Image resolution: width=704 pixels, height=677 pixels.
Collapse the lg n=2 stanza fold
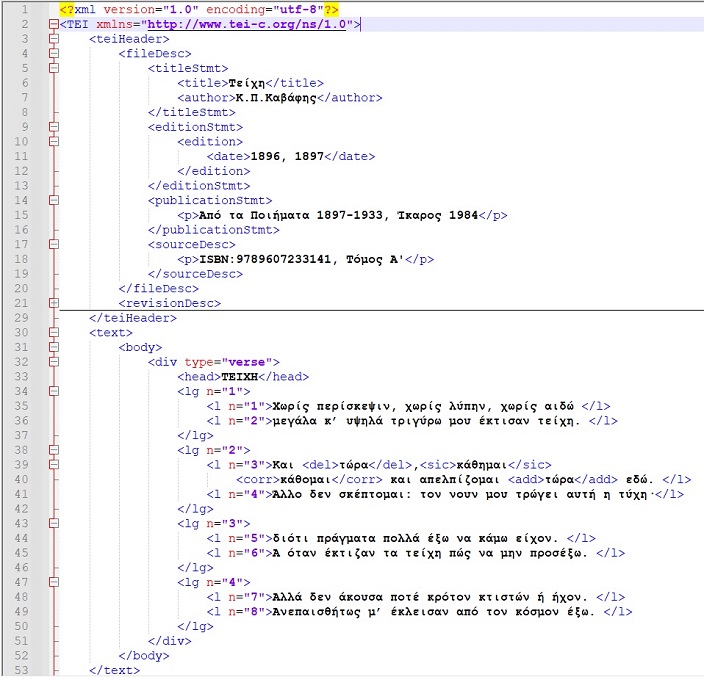pyautogui.click(x=54, y=450)
